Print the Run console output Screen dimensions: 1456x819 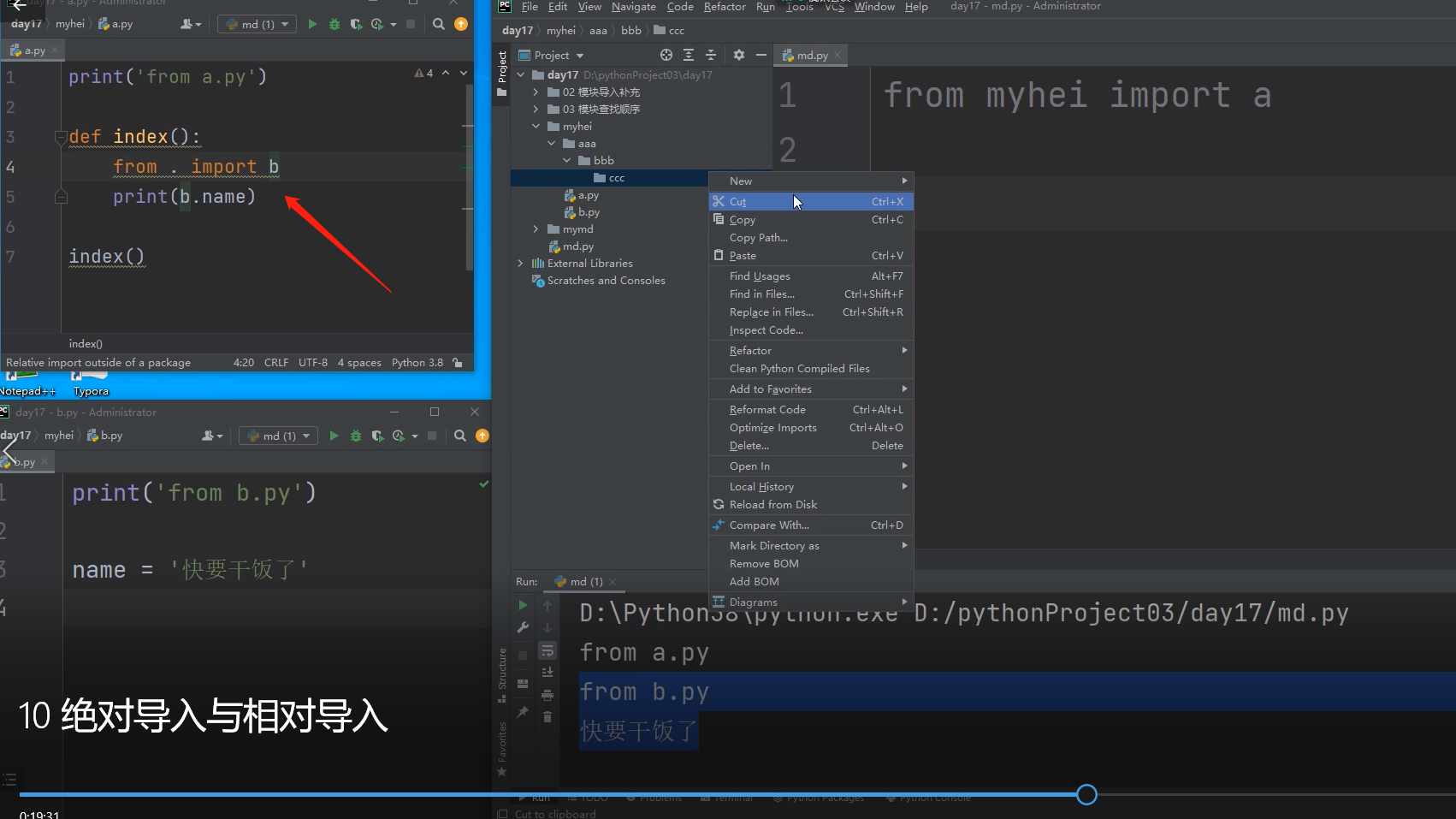click(547, 695)
